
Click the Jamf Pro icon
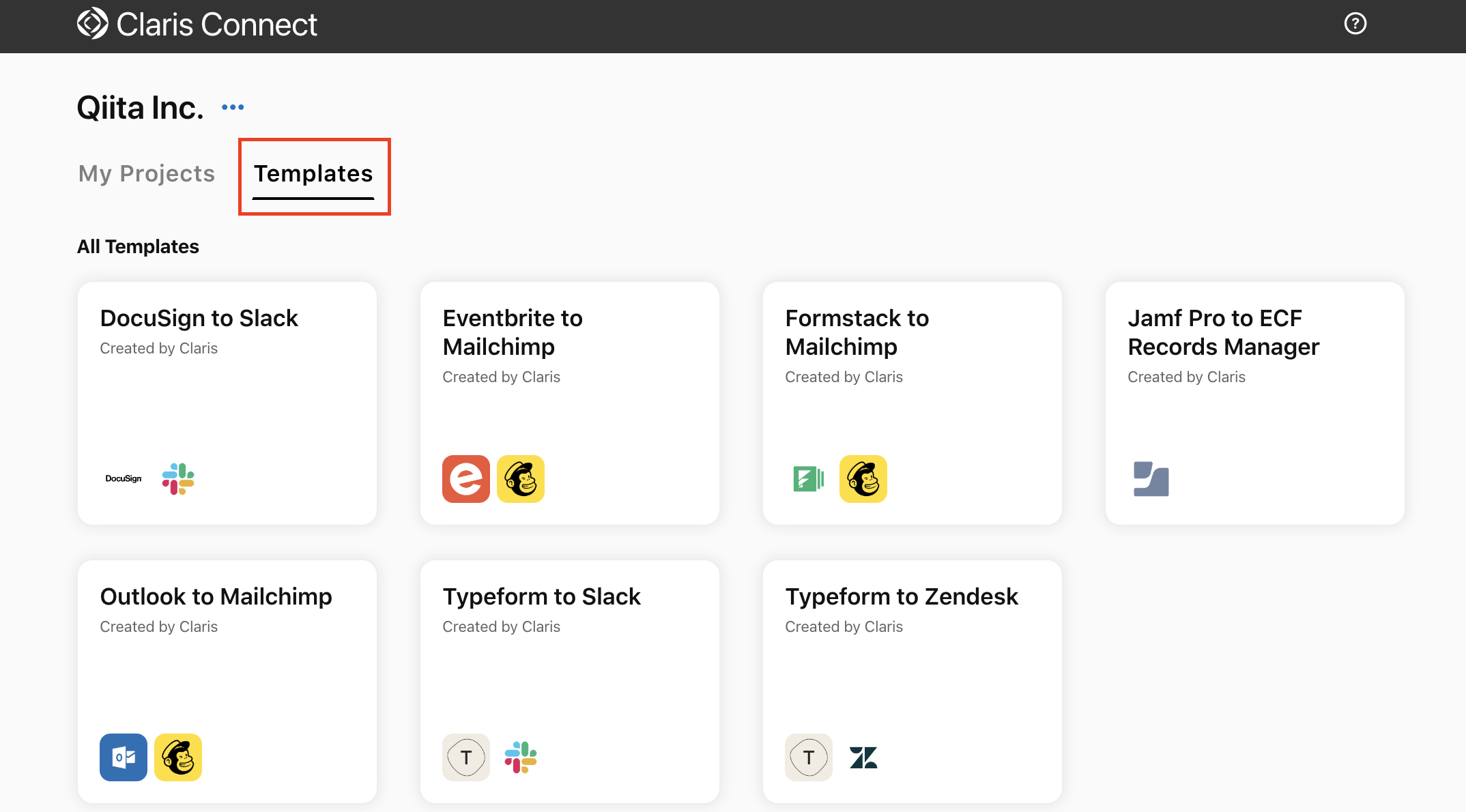(x=1151, y=479)
